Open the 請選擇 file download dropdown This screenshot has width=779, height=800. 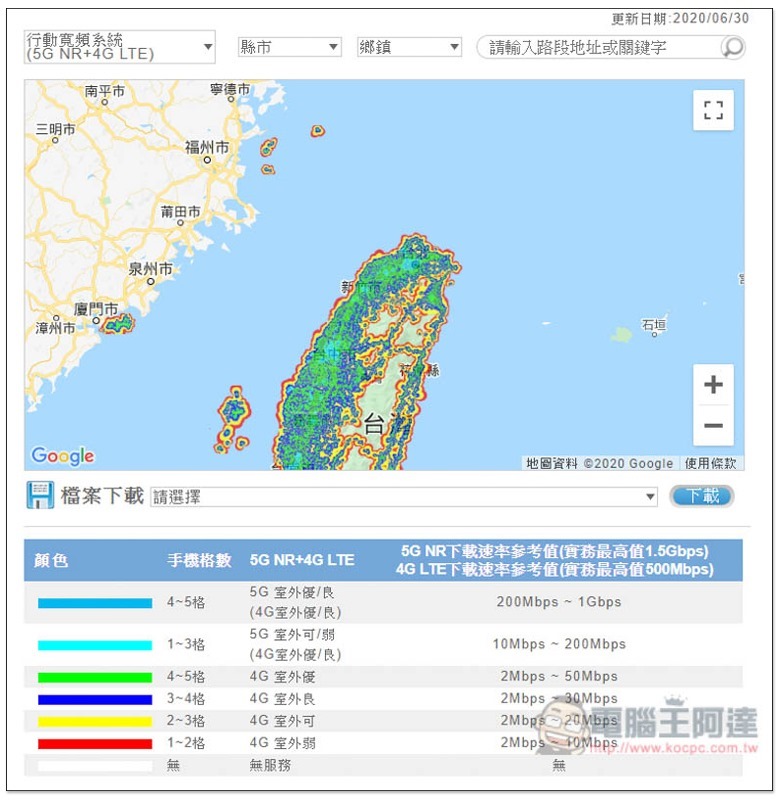pos(404,497)
